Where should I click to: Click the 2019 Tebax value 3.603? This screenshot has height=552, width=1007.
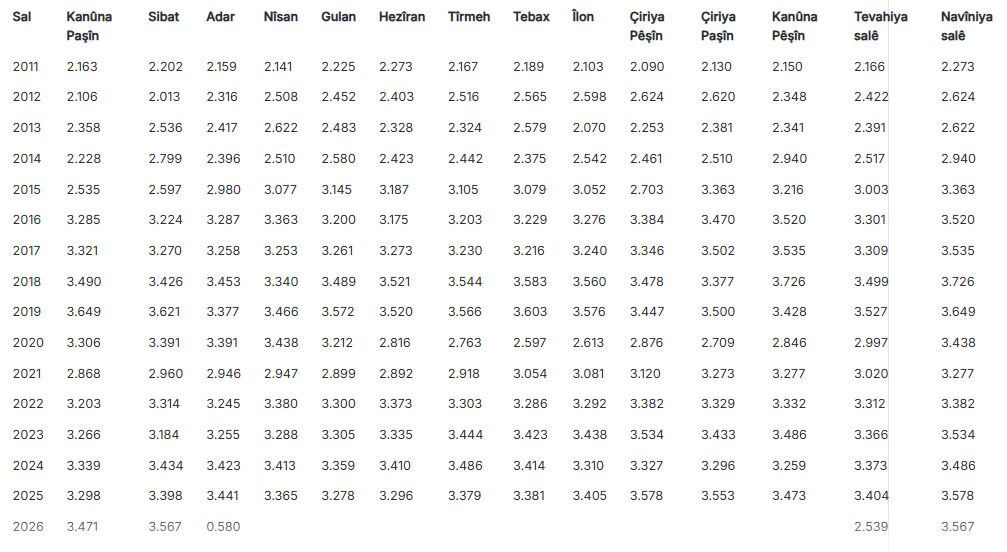[x=530, y=312]
